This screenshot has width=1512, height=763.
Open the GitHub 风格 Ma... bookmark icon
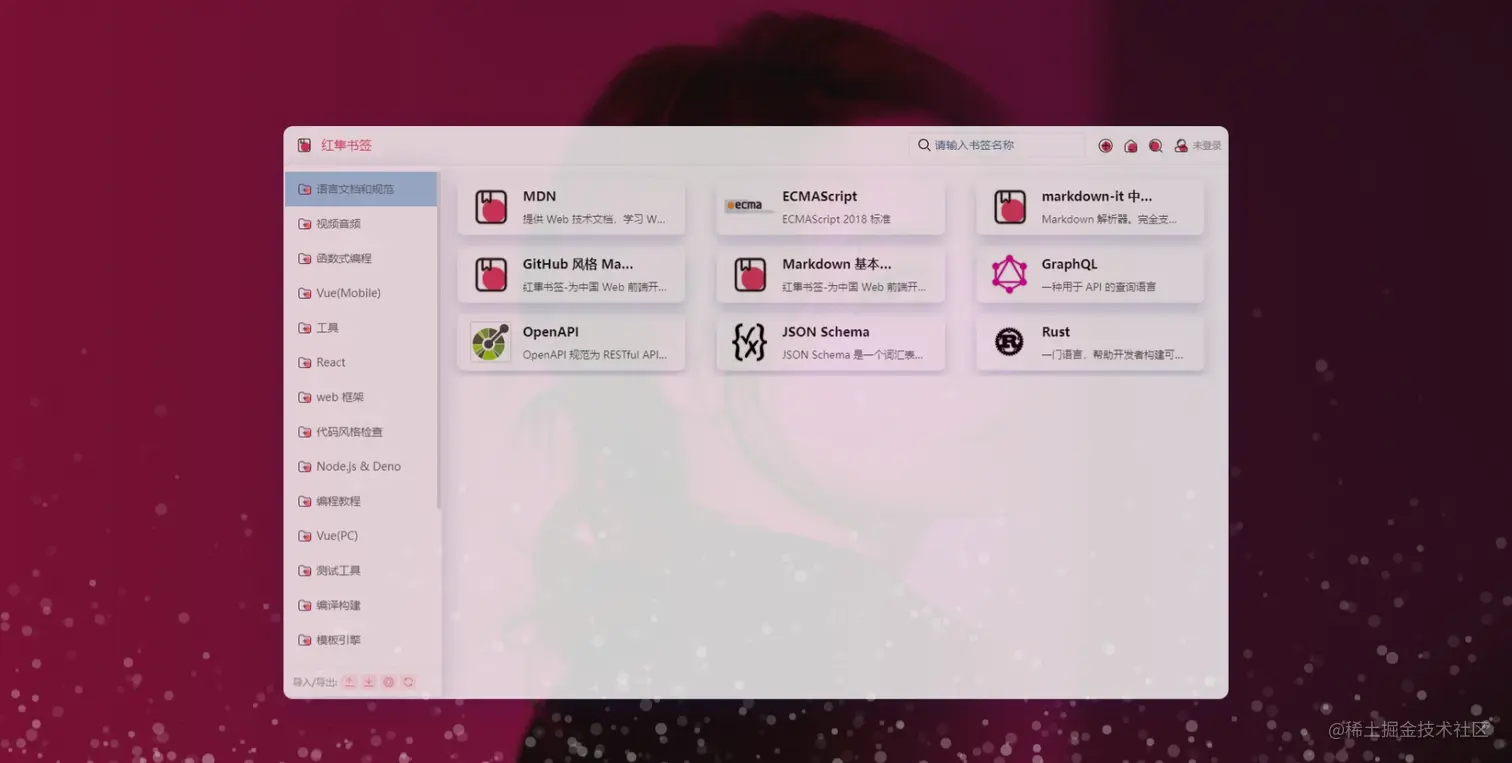pos(491,275)
